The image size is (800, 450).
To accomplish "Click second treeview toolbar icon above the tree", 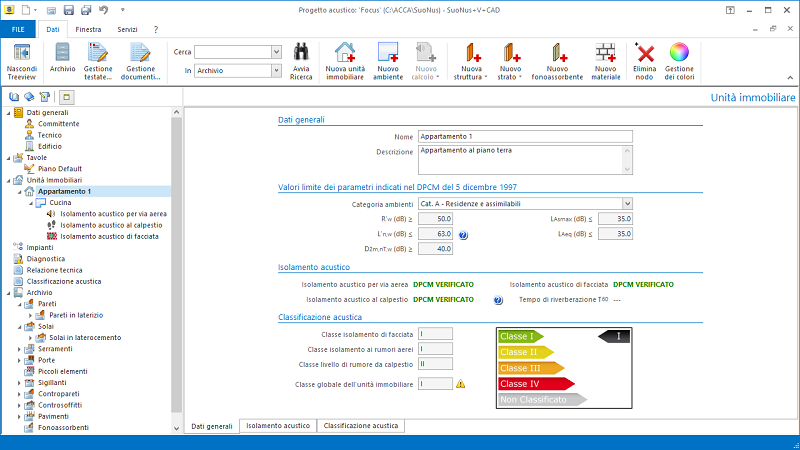I will 29,97.
